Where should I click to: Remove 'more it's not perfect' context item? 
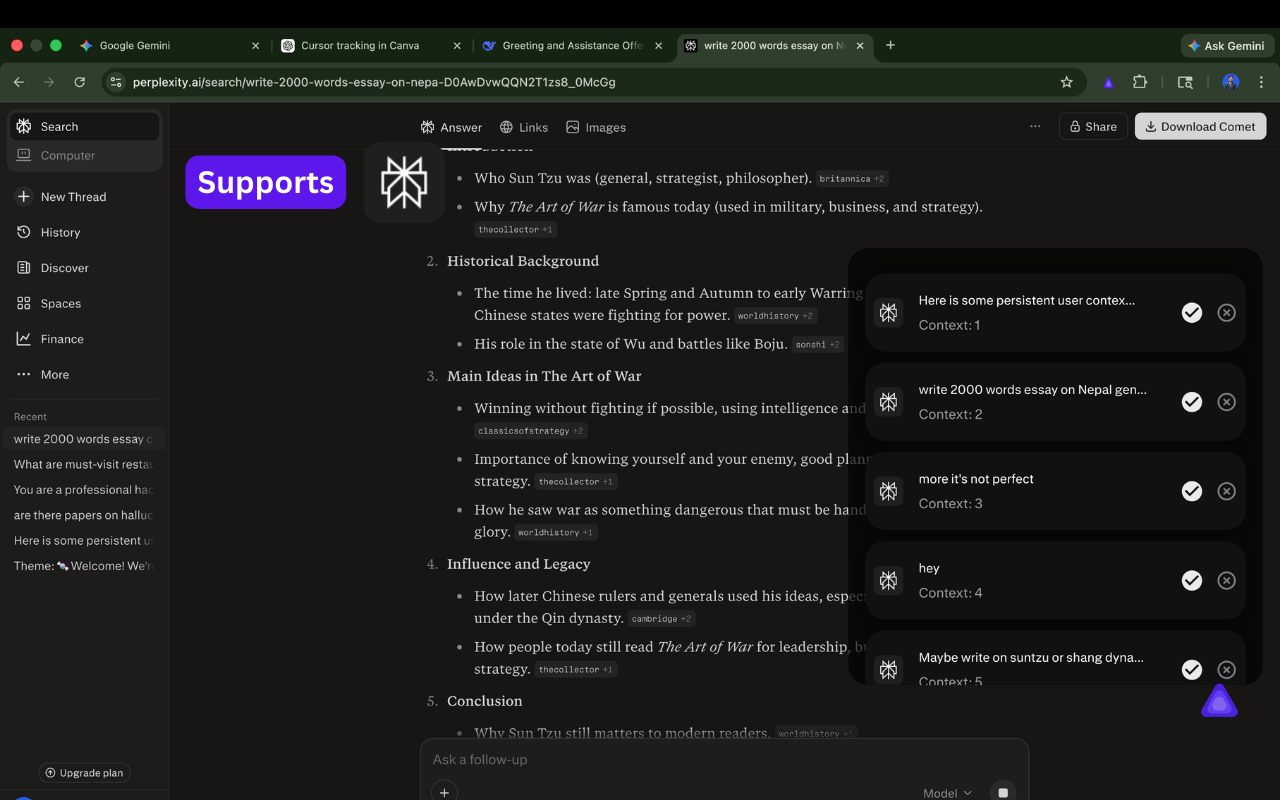[x=1226, y=491]
